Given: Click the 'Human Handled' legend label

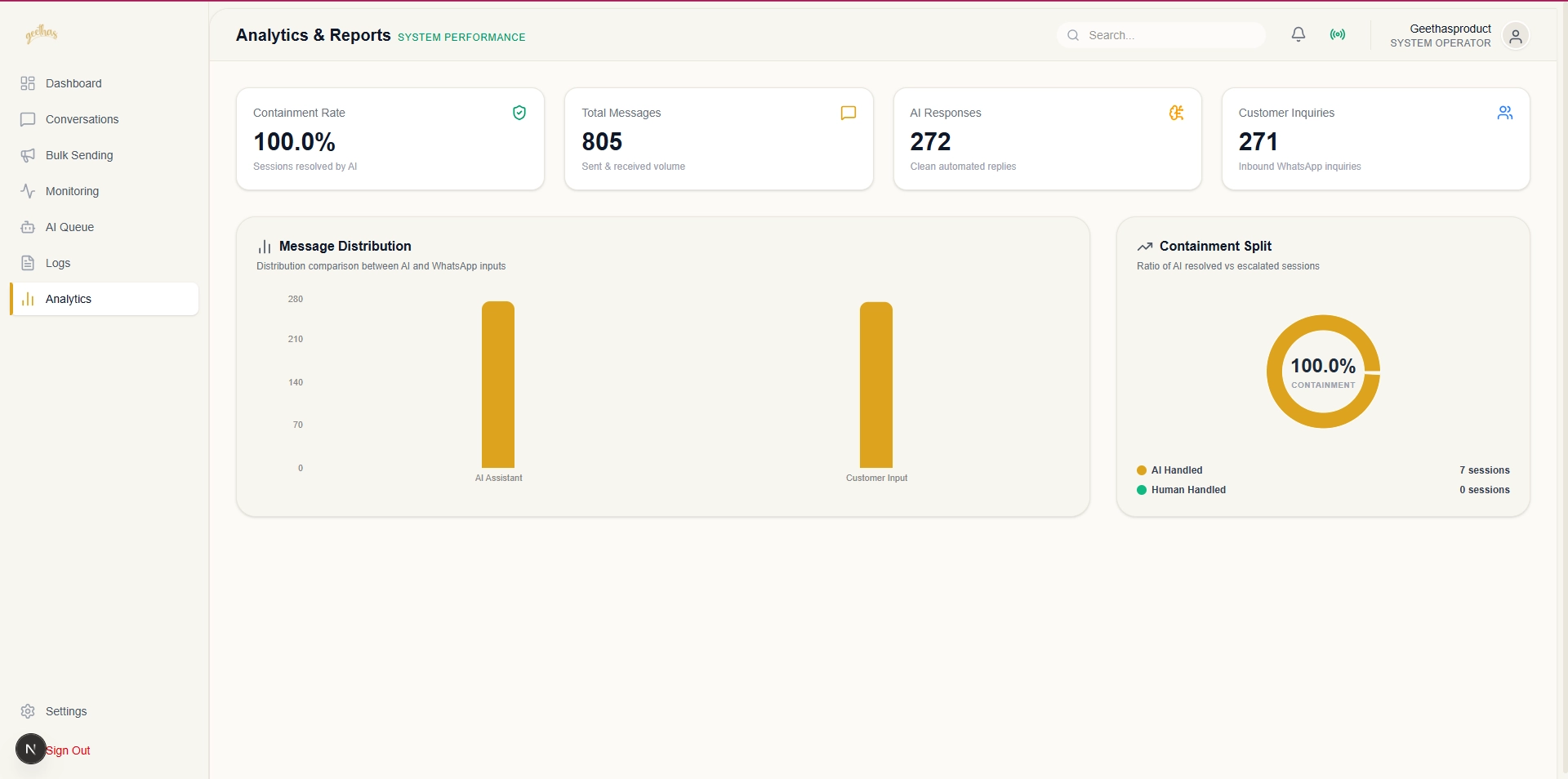Looking at the screenshot, I should [x=1188, y=490].
